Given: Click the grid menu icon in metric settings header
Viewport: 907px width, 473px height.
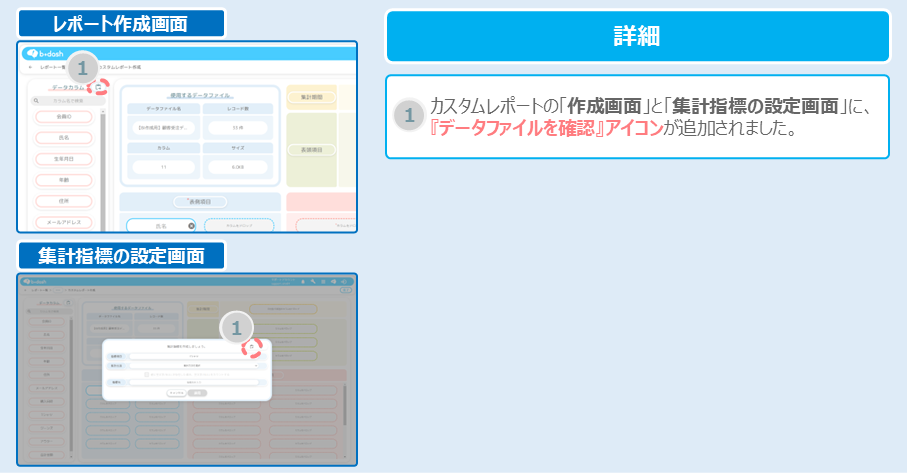Looking at the screenshot, I should click(323, 282).
